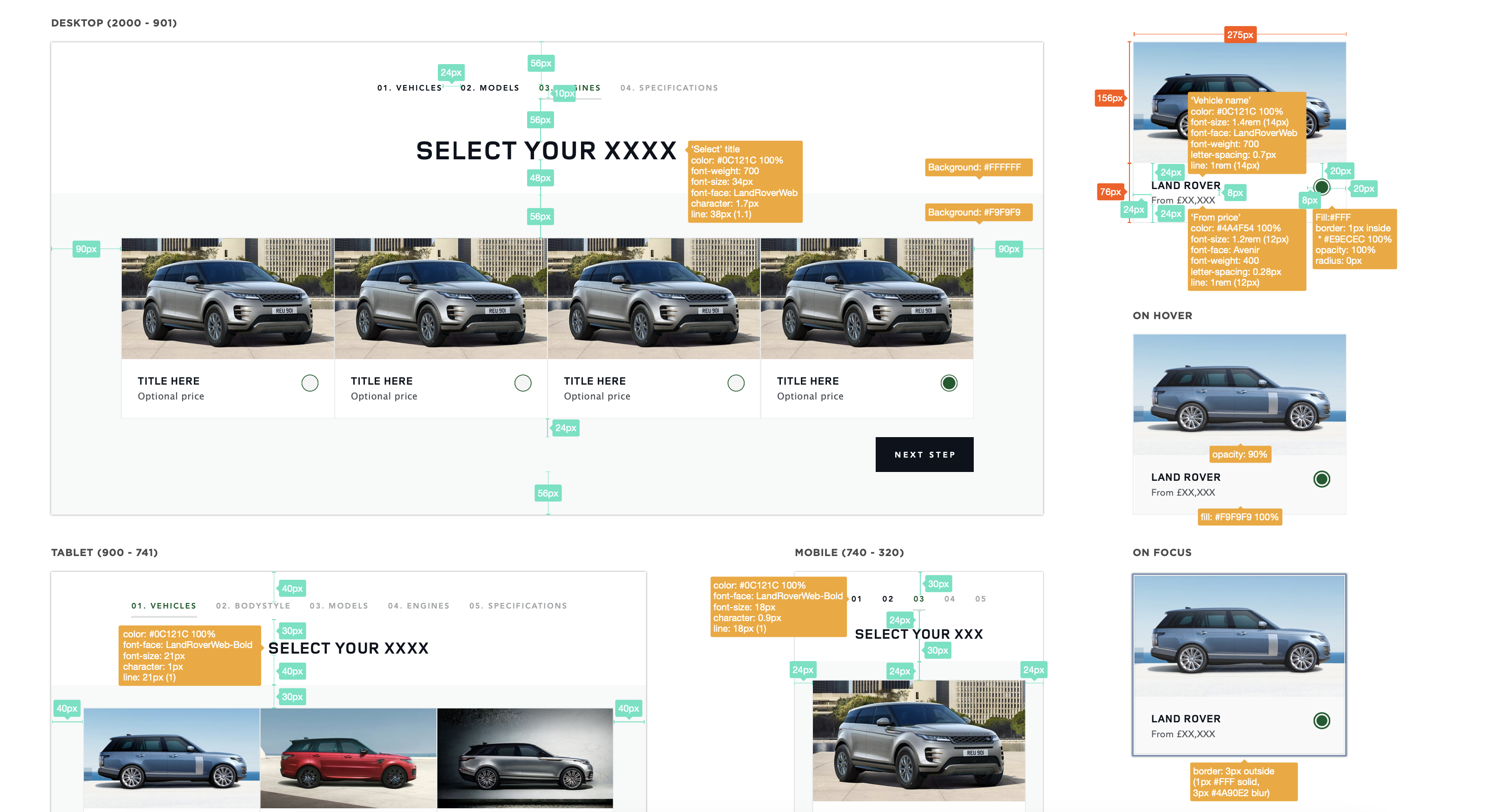Click the 'Background: #FFFFFF' annotation
The width and height of the screenshot is (1492, 812).
[x=978, y=167]
